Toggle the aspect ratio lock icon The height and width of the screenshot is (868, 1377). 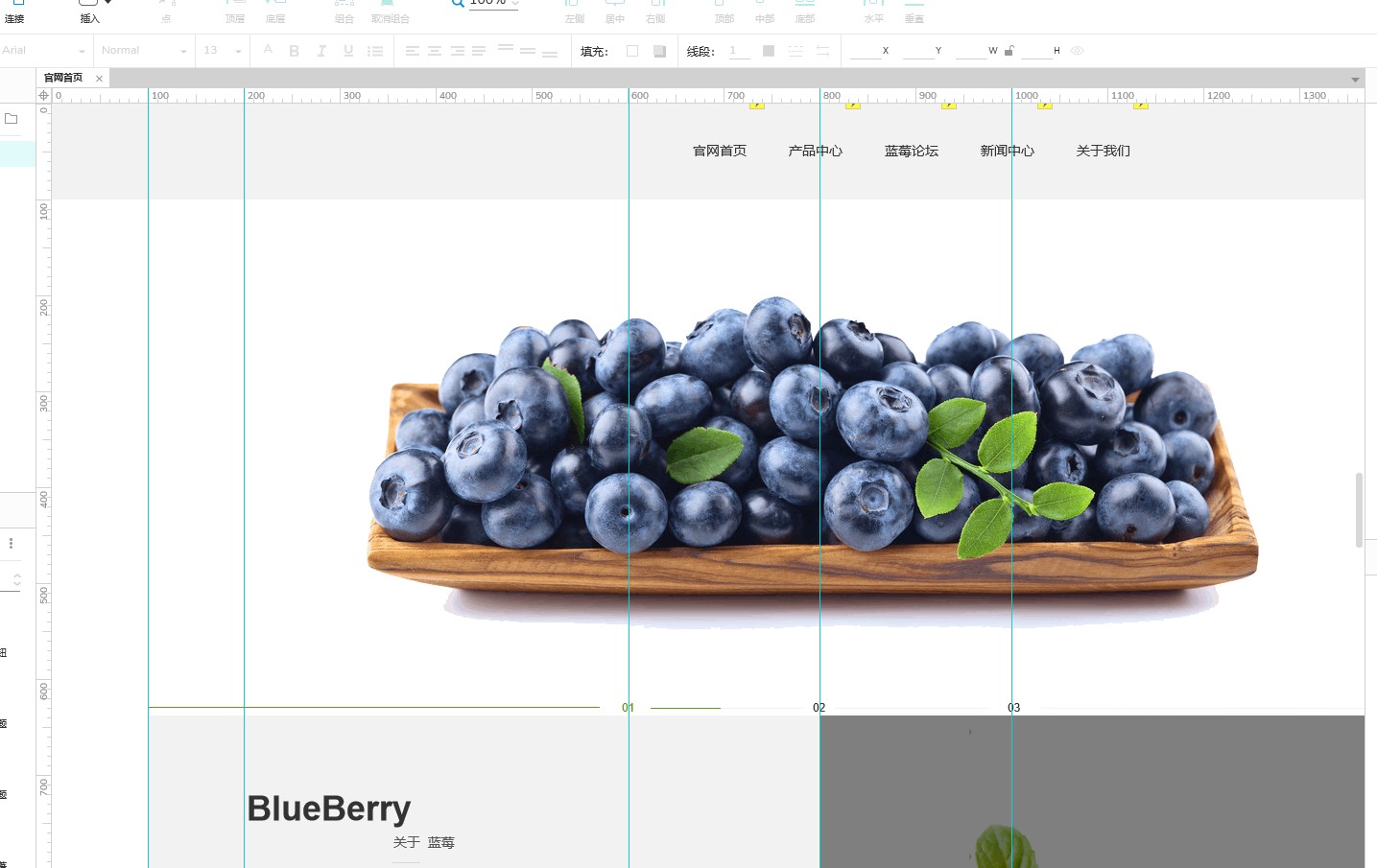pos(1009,51)
